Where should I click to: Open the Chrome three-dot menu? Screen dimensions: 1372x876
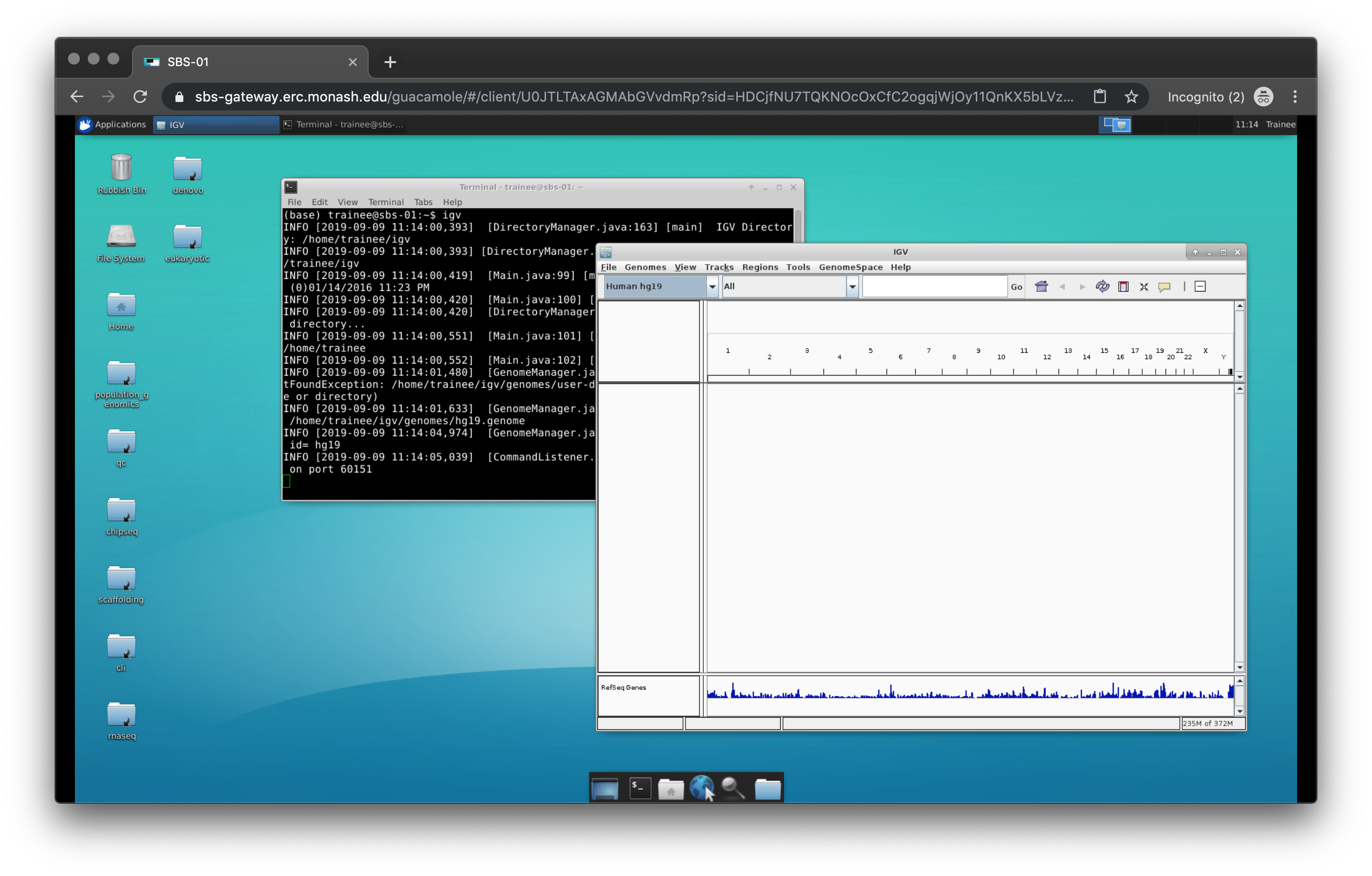pyautogui.click(x=1295, y=96)
